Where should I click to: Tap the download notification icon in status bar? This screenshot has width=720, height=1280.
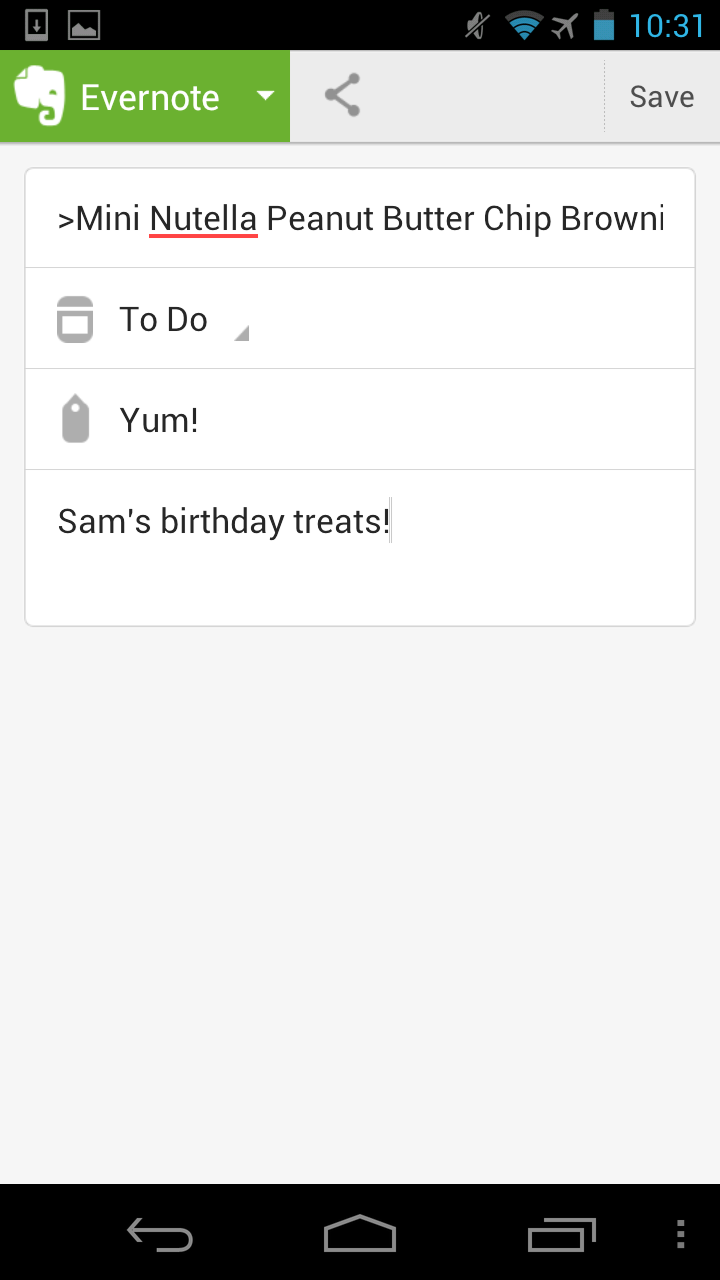tap(37, 25)
